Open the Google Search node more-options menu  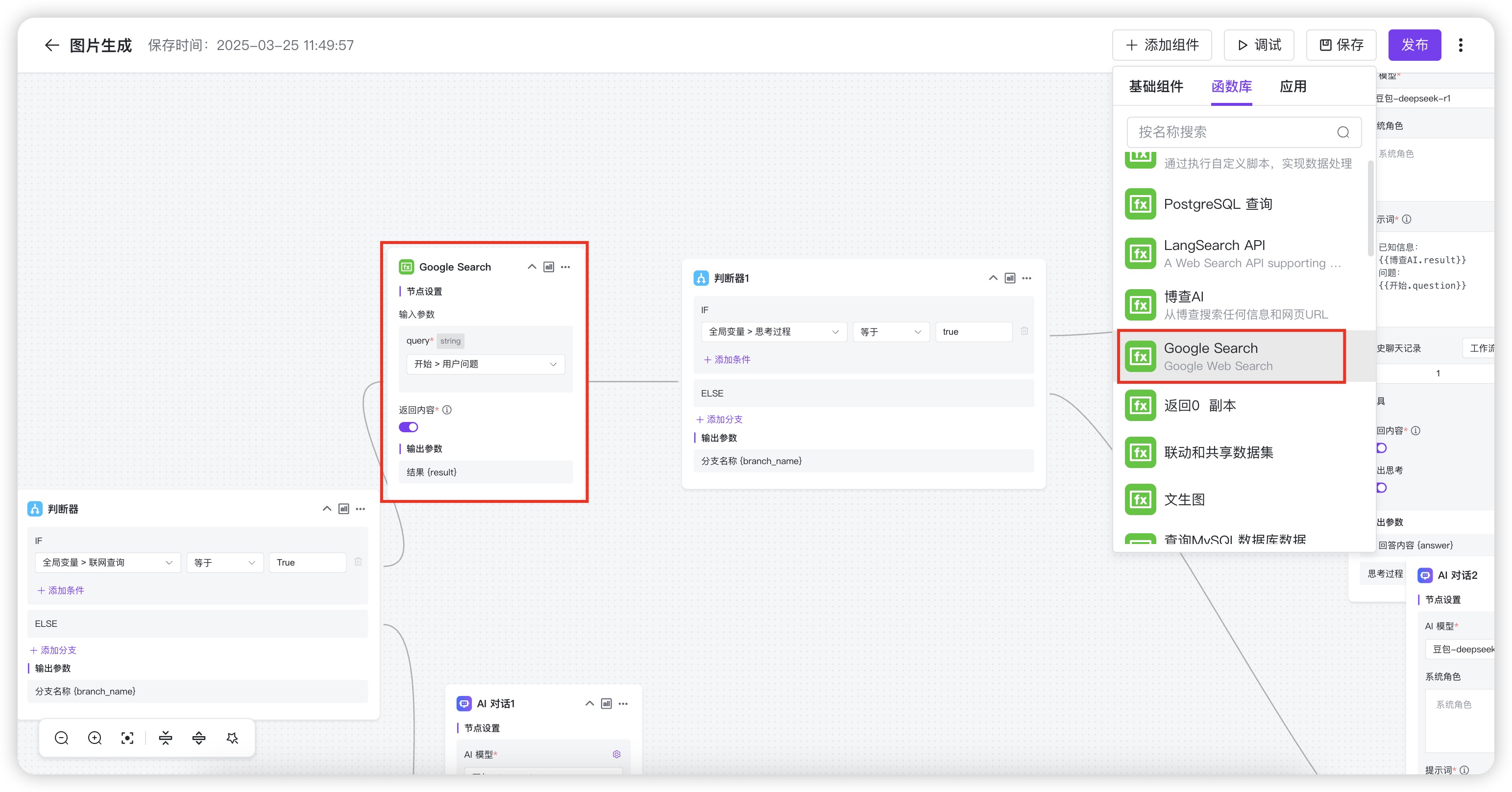click(x=565, y=267)
